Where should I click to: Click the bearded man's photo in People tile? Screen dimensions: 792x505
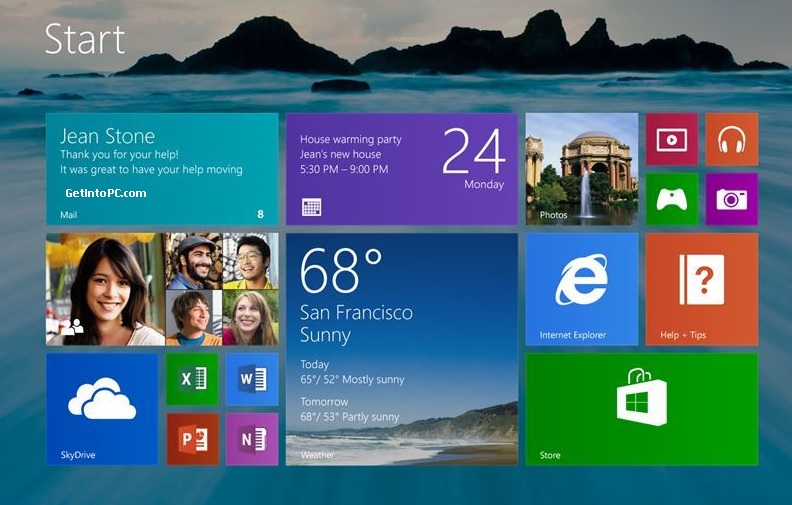193,260
